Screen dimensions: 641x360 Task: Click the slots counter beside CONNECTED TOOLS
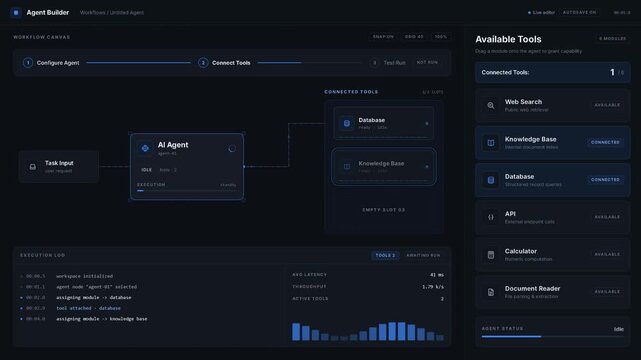[x=433, y=92]
